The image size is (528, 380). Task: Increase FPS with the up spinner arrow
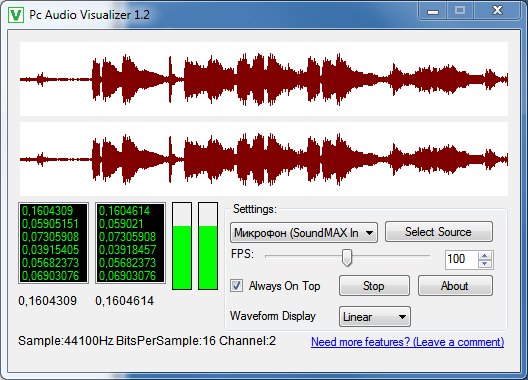point(485,256)
